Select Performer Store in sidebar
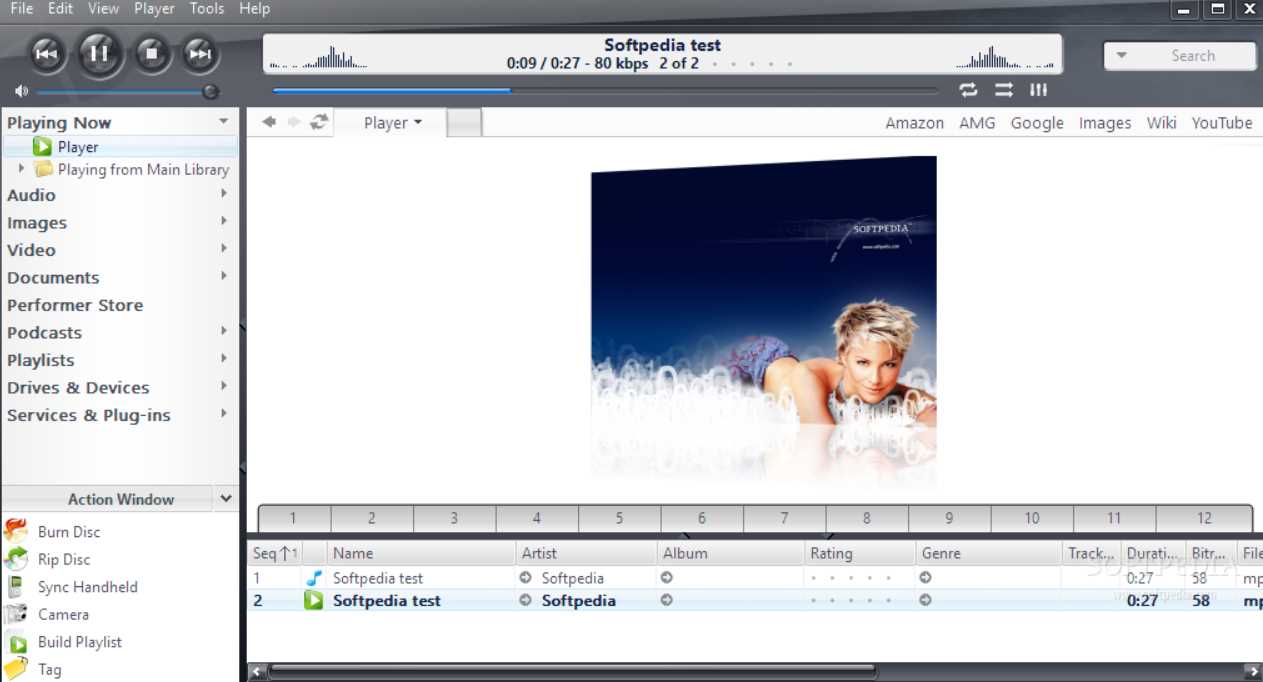 pyautogui.click(x=75, y=305)
